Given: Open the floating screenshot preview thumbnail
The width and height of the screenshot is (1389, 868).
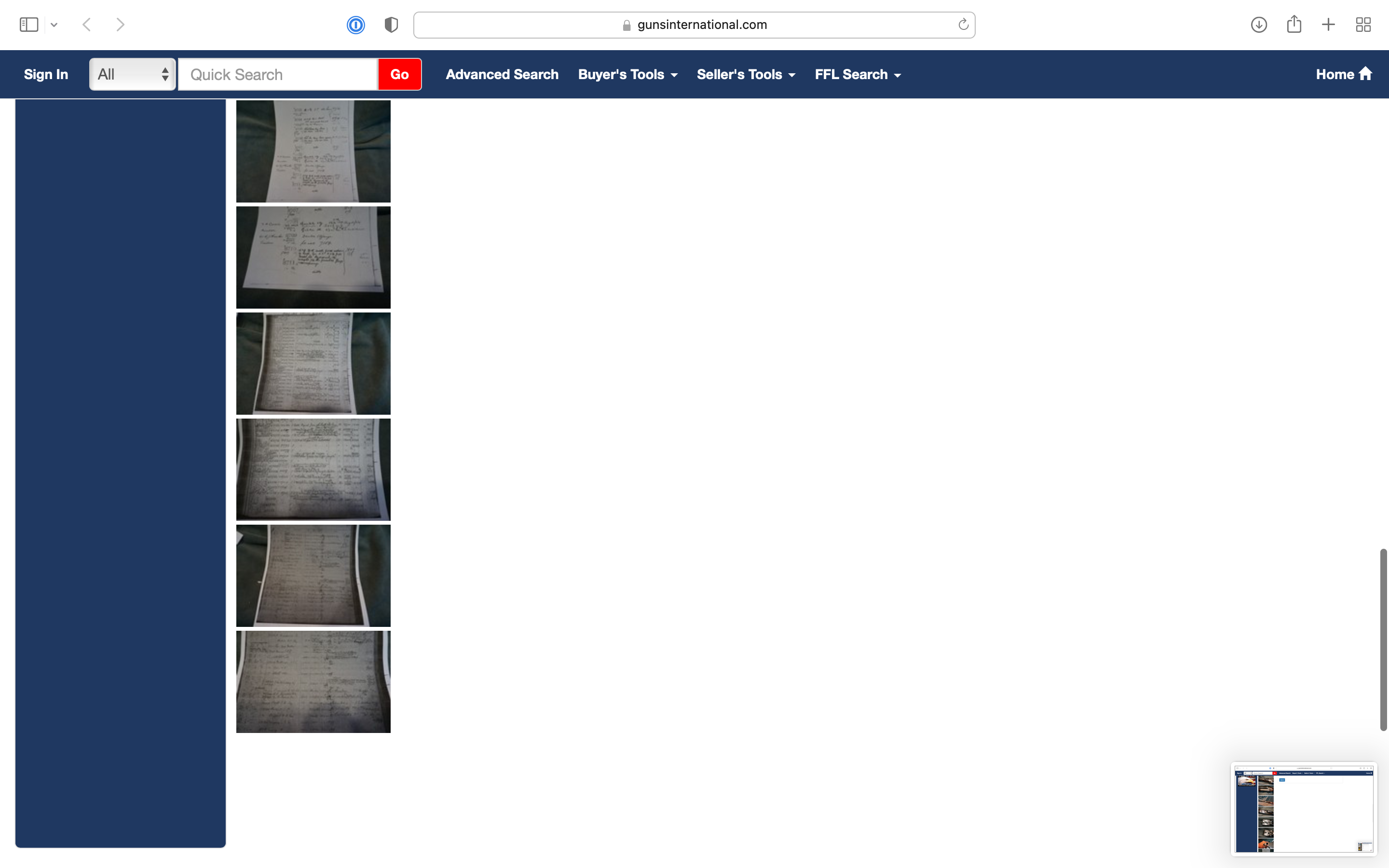Looking at the screenshot, I should [x=1304, y=809].
